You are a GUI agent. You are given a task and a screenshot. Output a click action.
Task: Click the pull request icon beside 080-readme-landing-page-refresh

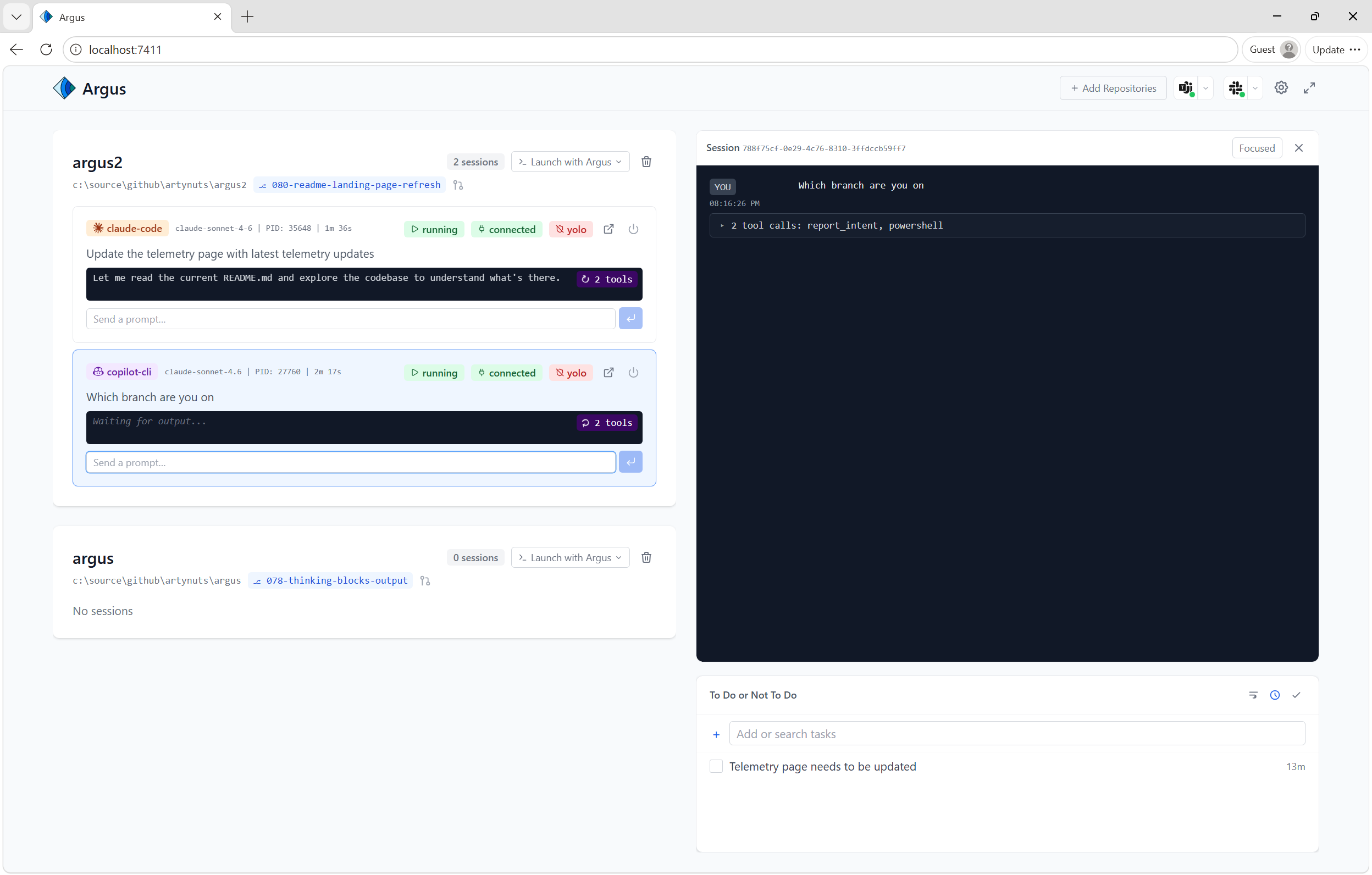tap(458, 185)
